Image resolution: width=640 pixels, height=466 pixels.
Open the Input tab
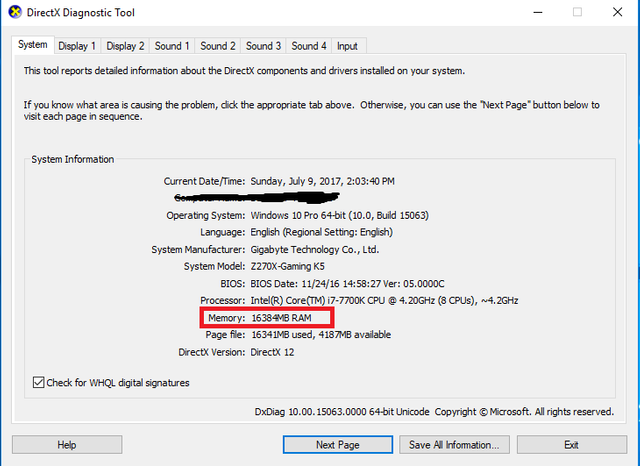347,46
